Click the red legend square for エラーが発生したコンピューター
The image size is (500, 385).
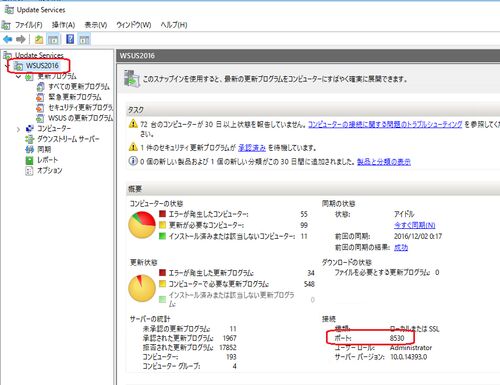[162, 214]
